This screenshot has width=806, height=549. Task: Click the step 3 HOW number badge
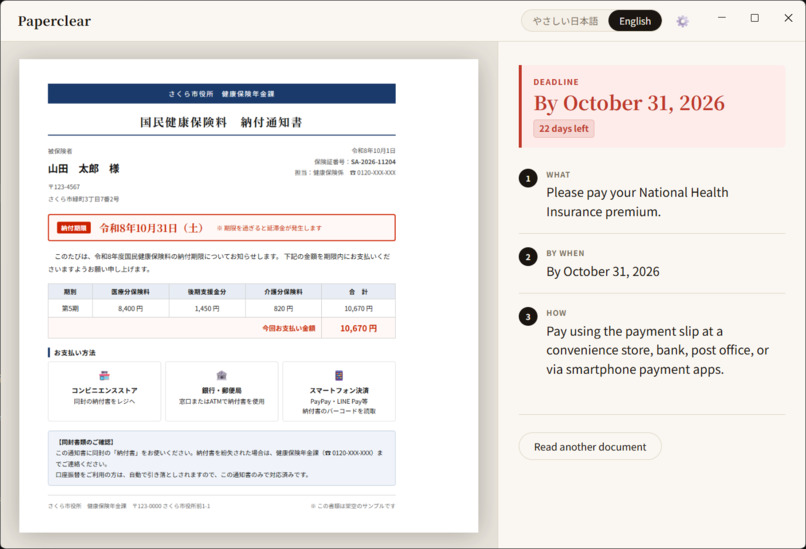[x=528, y=317]
